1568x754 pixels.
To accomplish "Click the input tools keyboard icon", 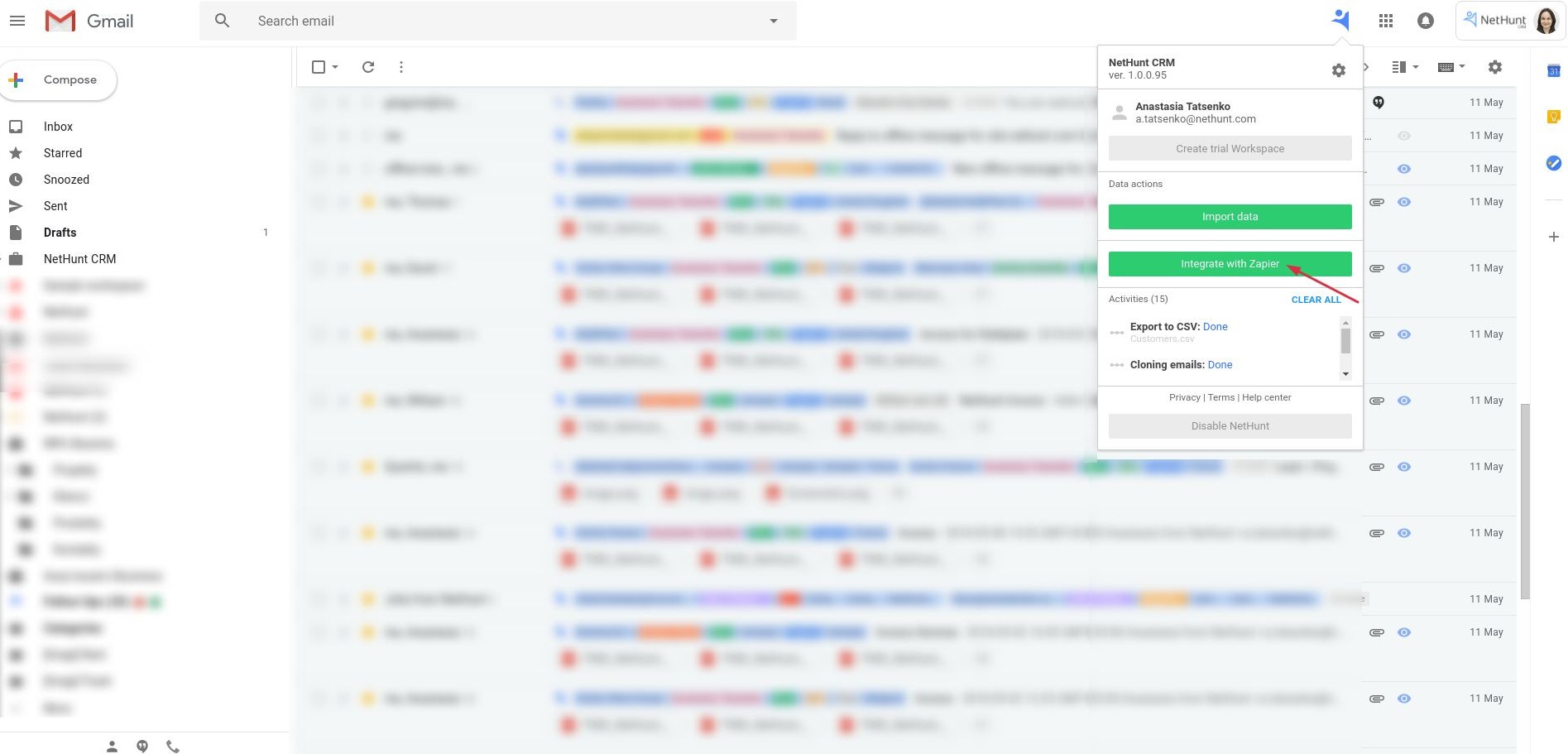I will 1446,67.
